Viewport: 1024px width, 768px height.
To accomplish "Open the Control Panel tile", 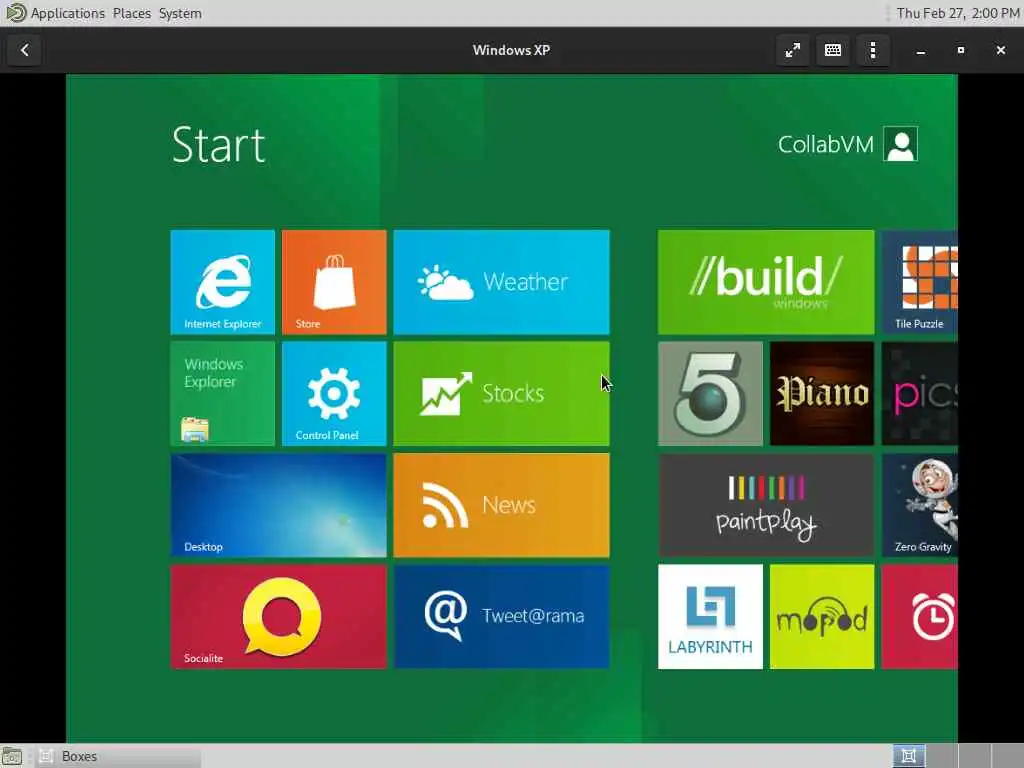I will pos(334,394).
